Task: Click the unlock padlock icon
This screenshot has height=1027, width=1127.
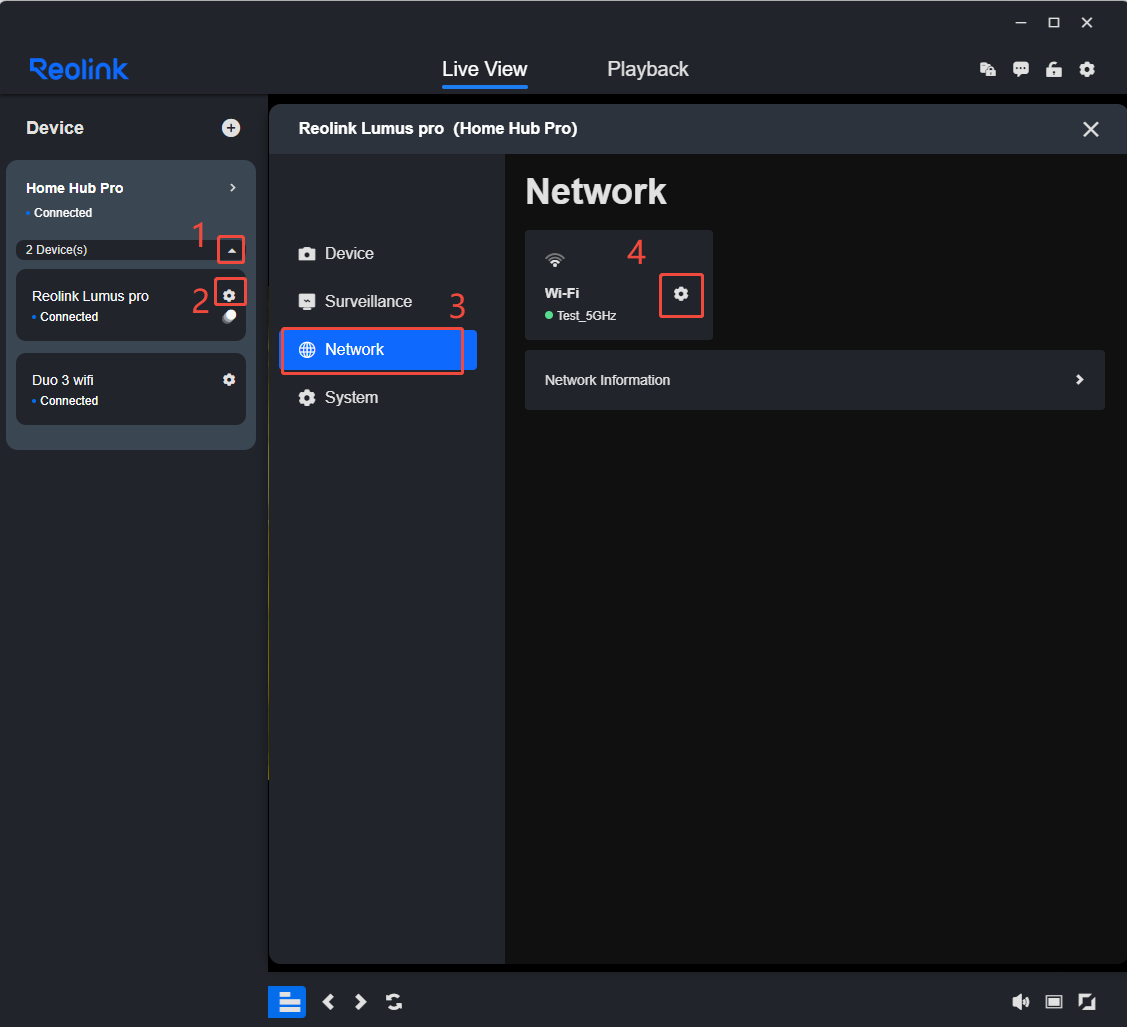Action: [x=1054, y=69]
